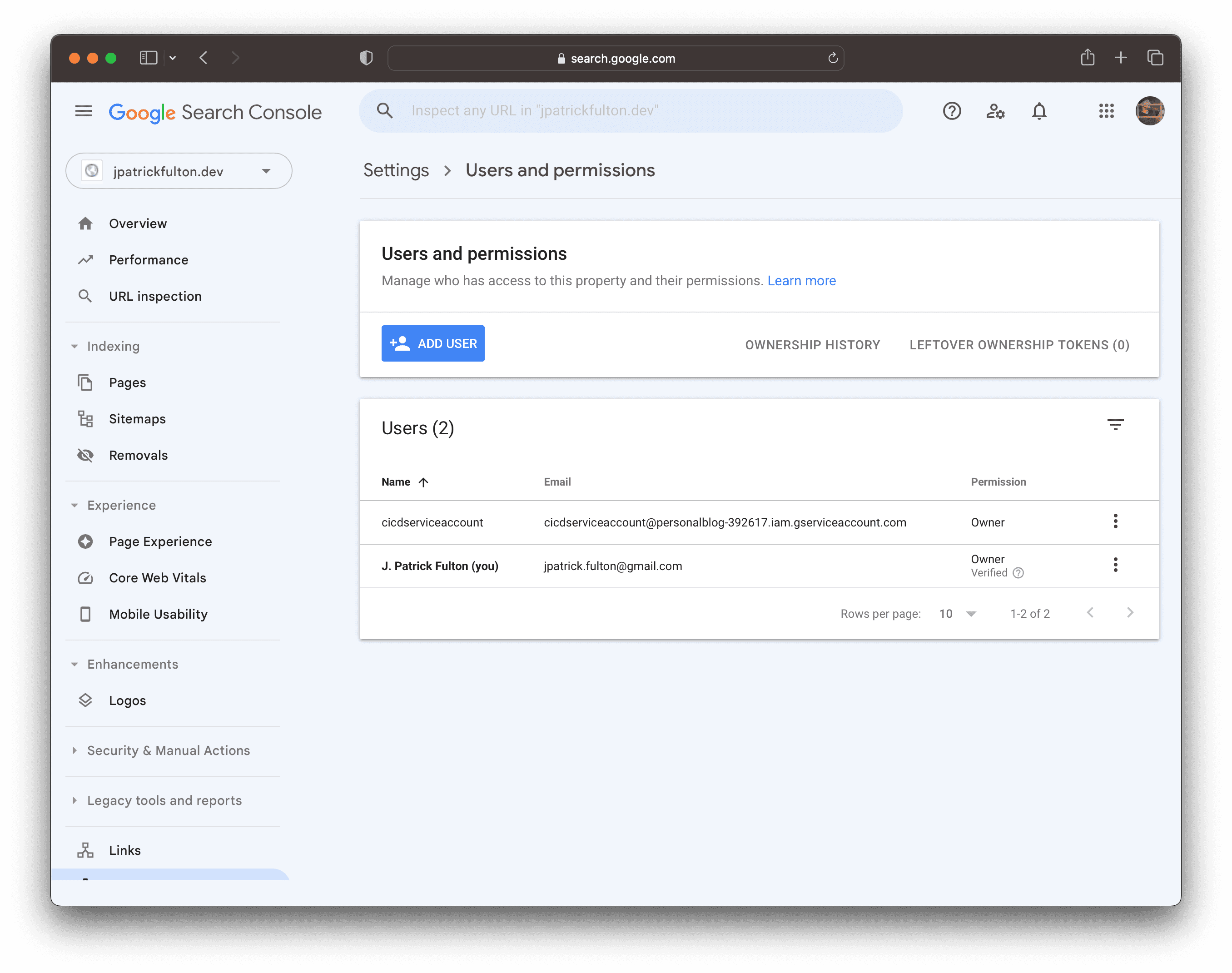Click the Mobile Usability phone icon
1232x973 pixels.
(x=85, y=614)
